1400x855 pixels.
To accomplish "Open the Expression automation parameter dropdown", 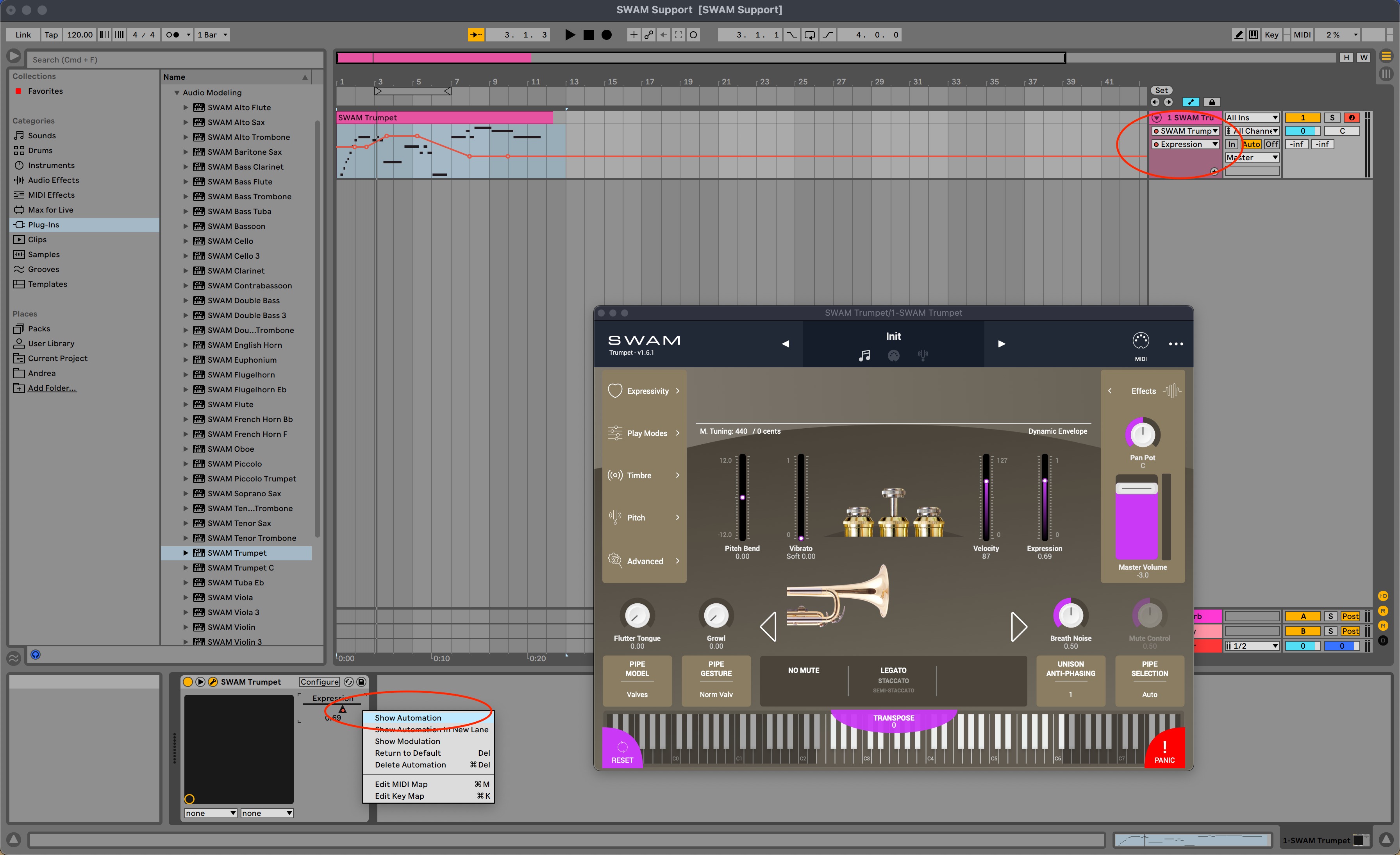I will point(1185,145).
